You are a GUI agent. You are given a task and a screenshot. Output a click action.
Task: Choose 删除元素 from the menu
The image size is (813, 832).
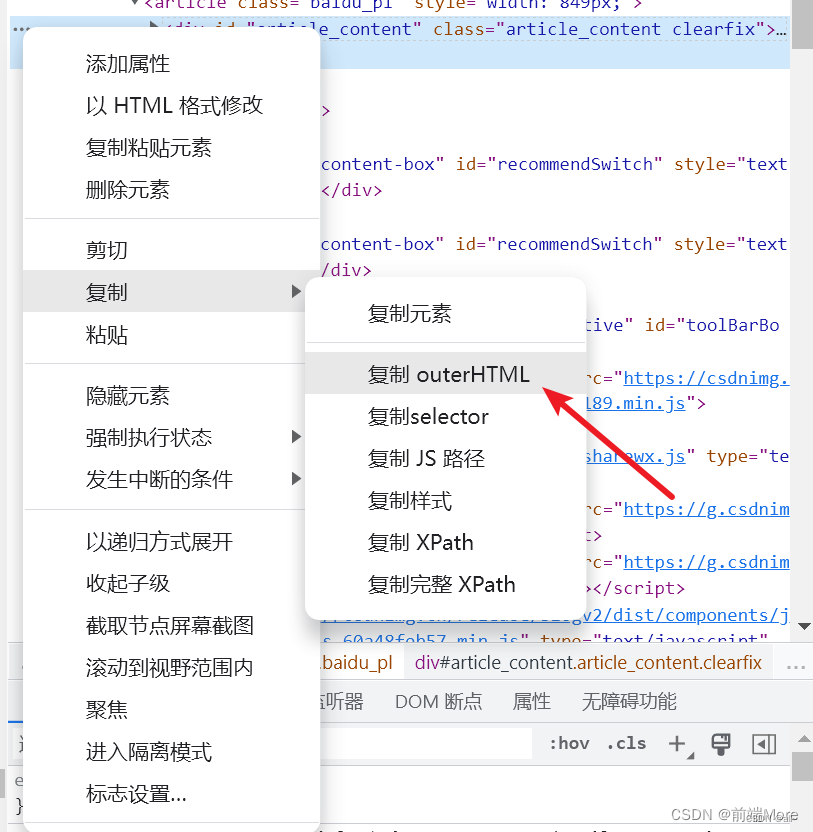point(171,189)
